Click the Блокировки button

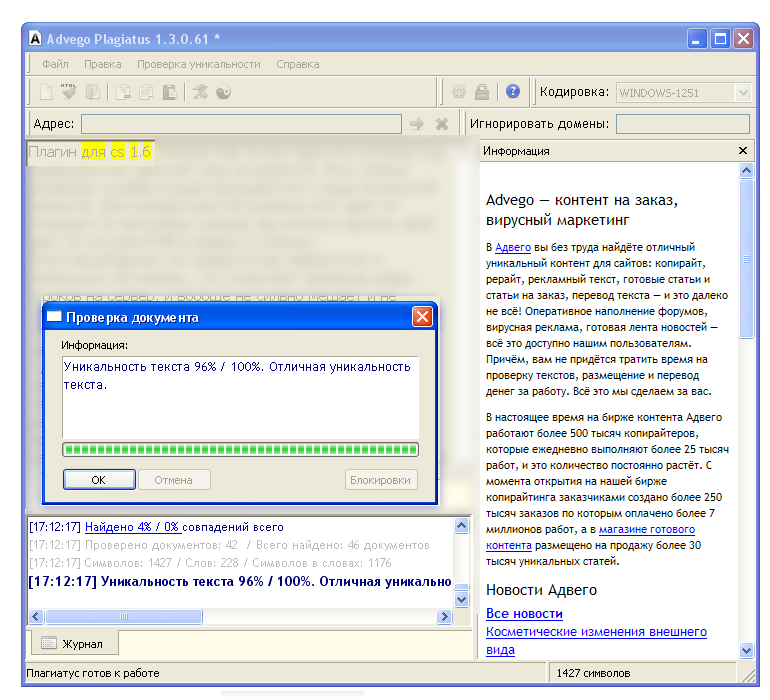381,480
